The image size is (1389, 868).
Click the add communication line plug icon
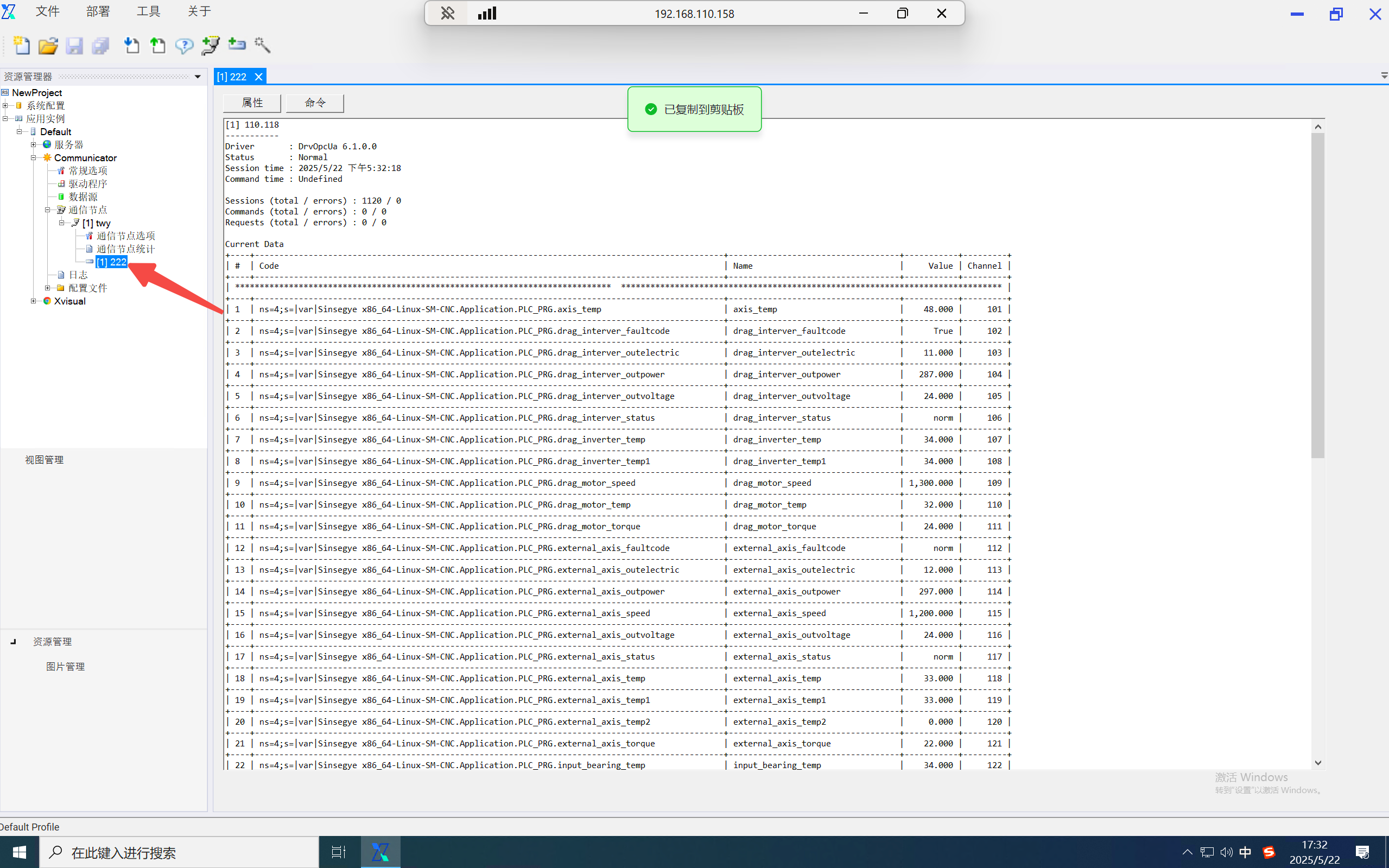pyautogui.click(x=210, y=46)
